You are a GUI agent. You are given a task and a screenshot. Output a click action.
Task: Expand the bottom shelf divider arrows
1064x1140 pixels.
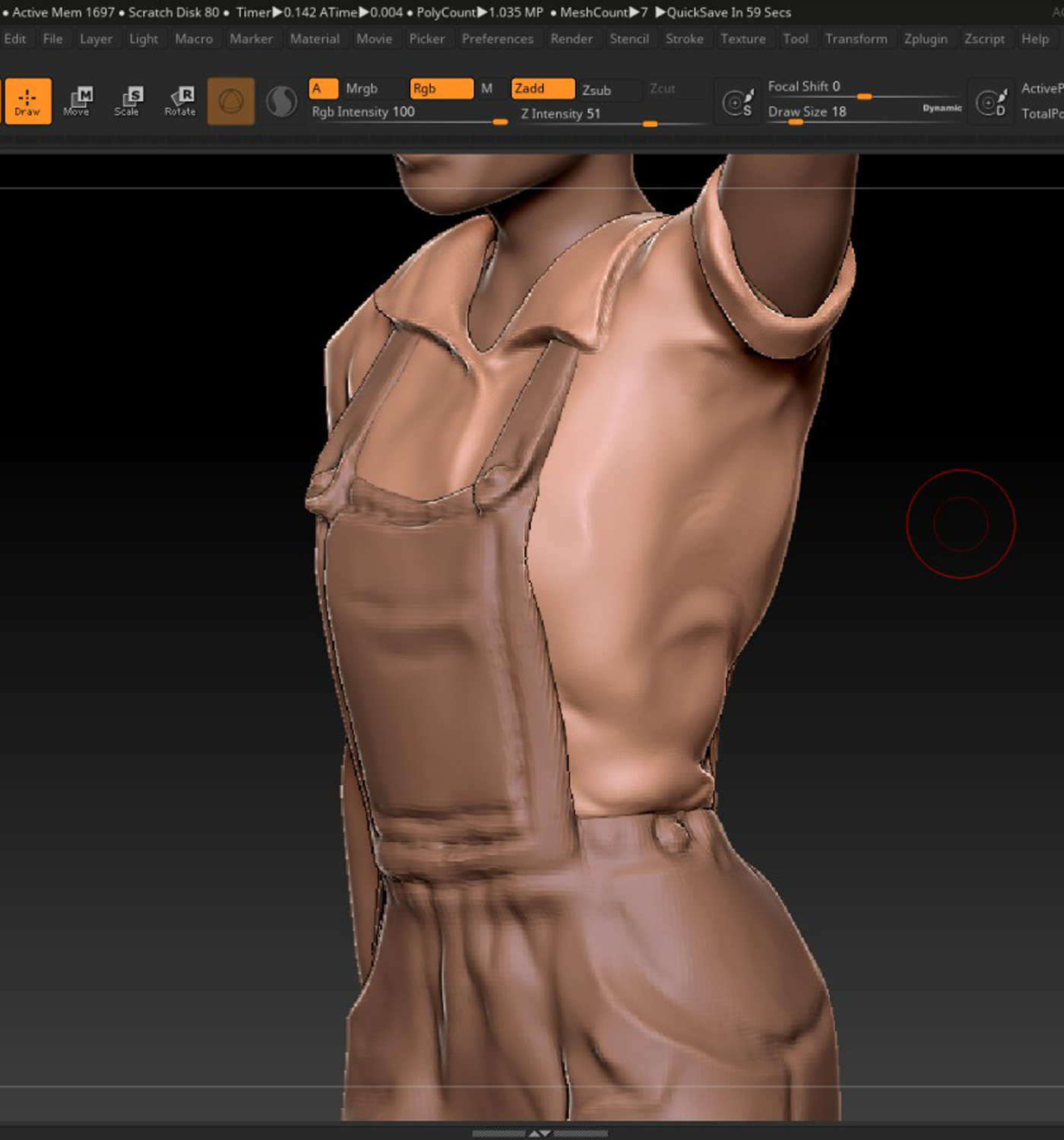click(x=540, y=1133)
